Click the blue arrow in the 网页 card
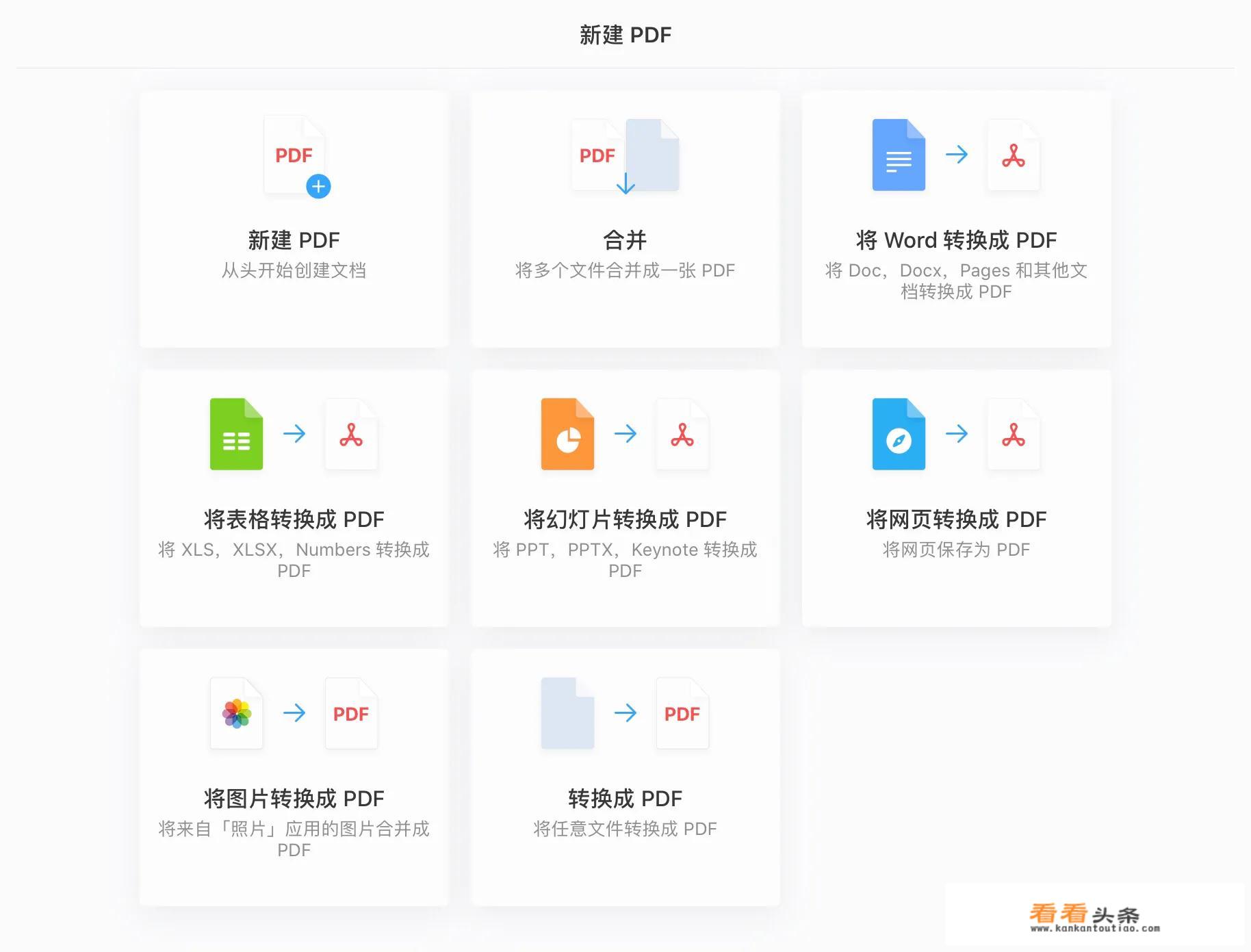The width and height of the screenshot is (1251, 952). click(957, 433)
